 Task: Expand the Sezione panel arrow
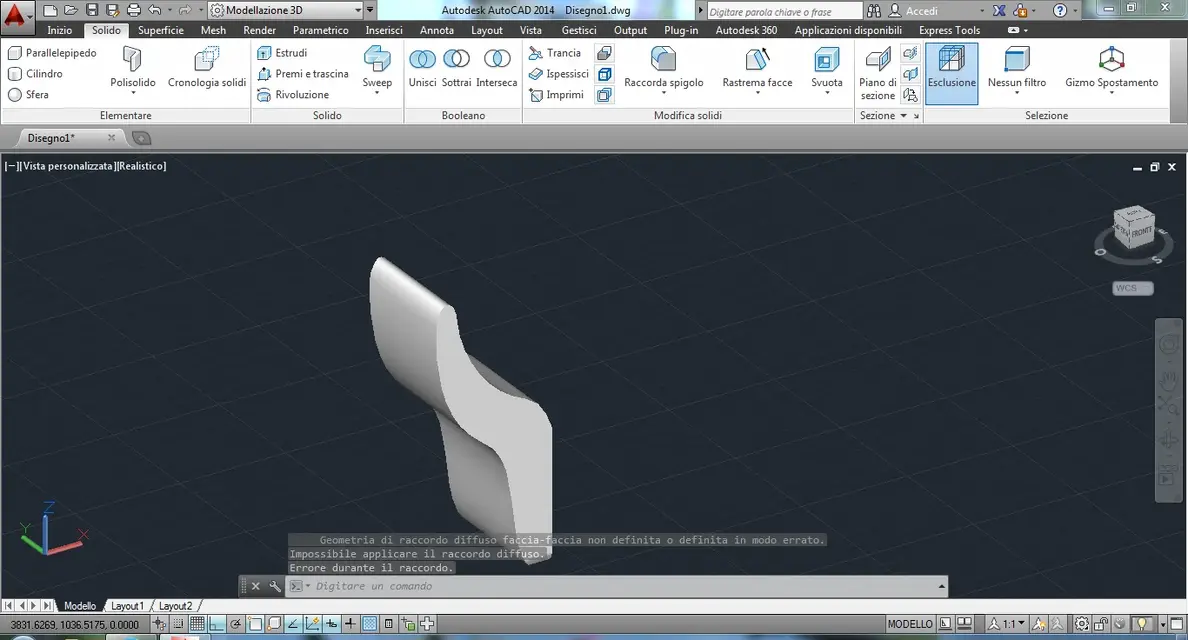(x=903, y=116)
